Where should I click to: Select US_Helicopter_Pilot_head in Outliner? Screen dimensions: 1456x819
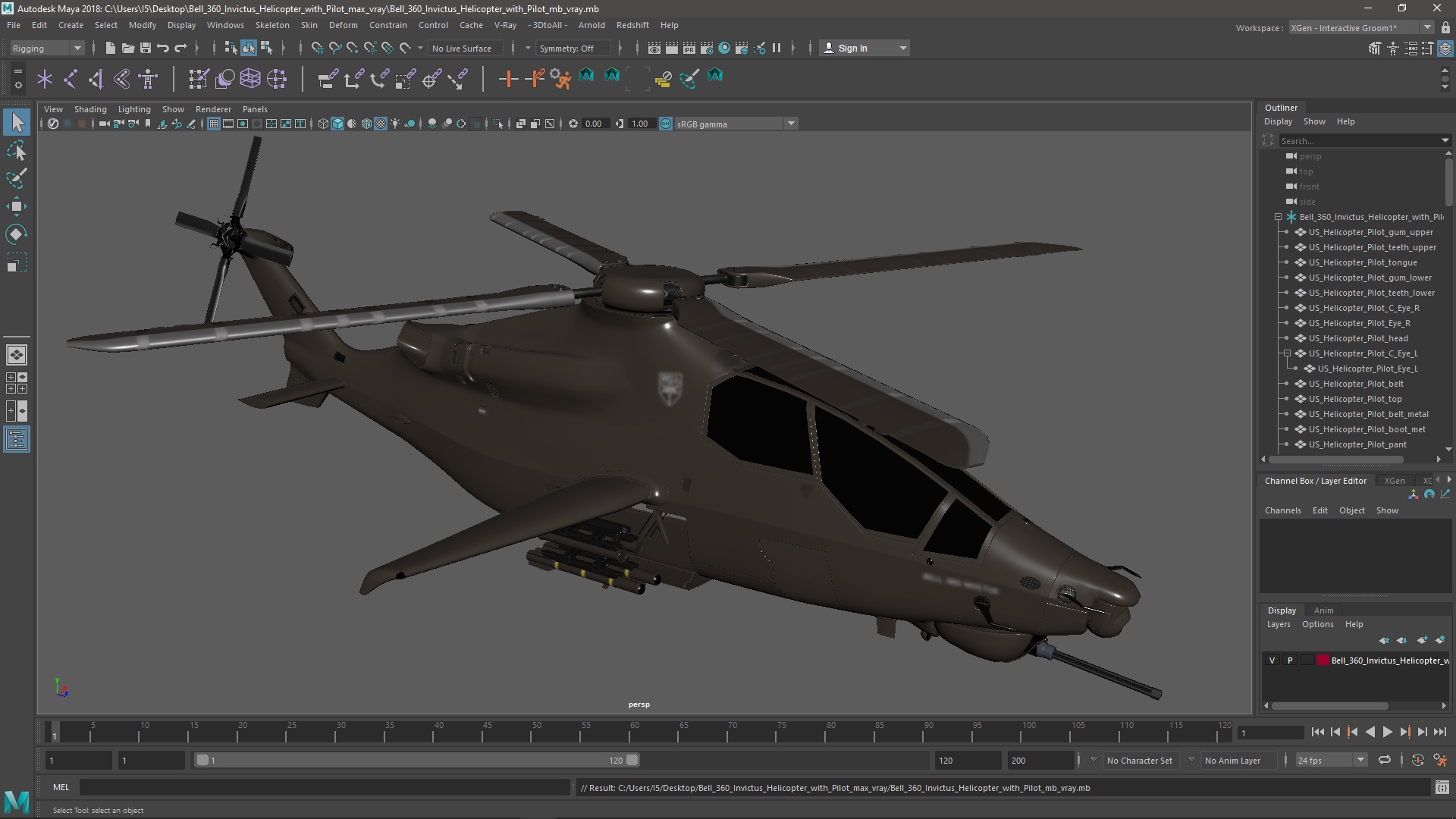tap(1357, 338)
